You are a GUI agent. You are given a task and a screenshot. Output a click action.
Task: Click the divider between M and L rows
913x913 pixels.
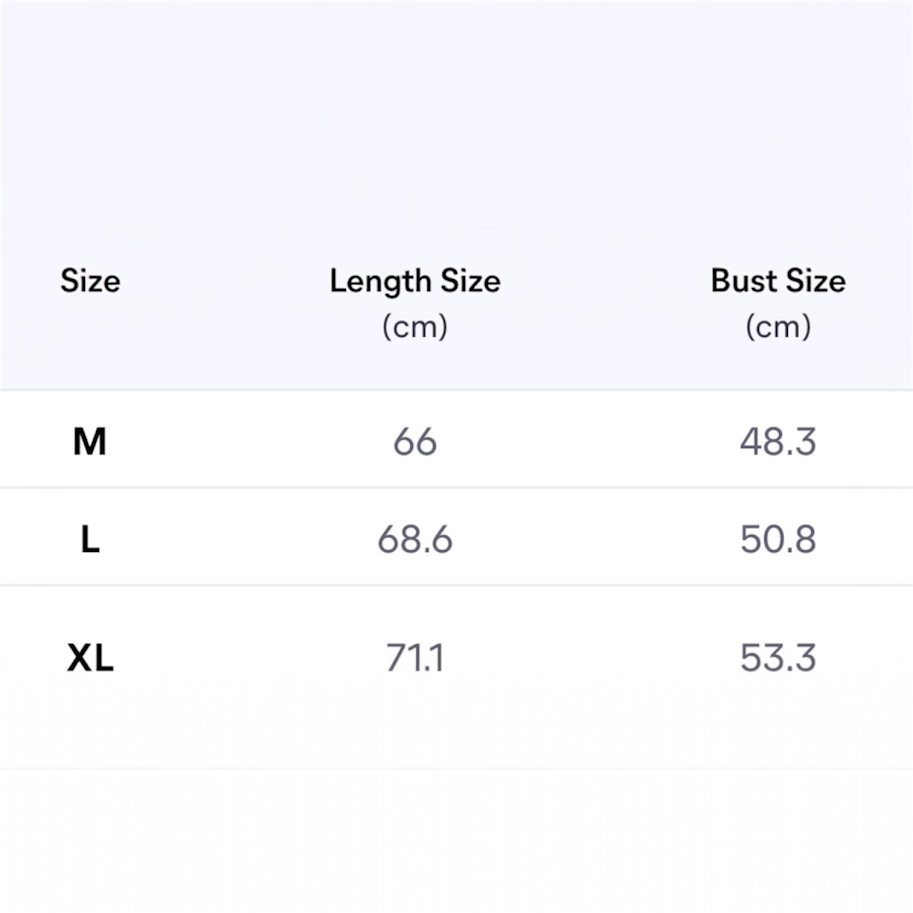click(x=456, y=488)
